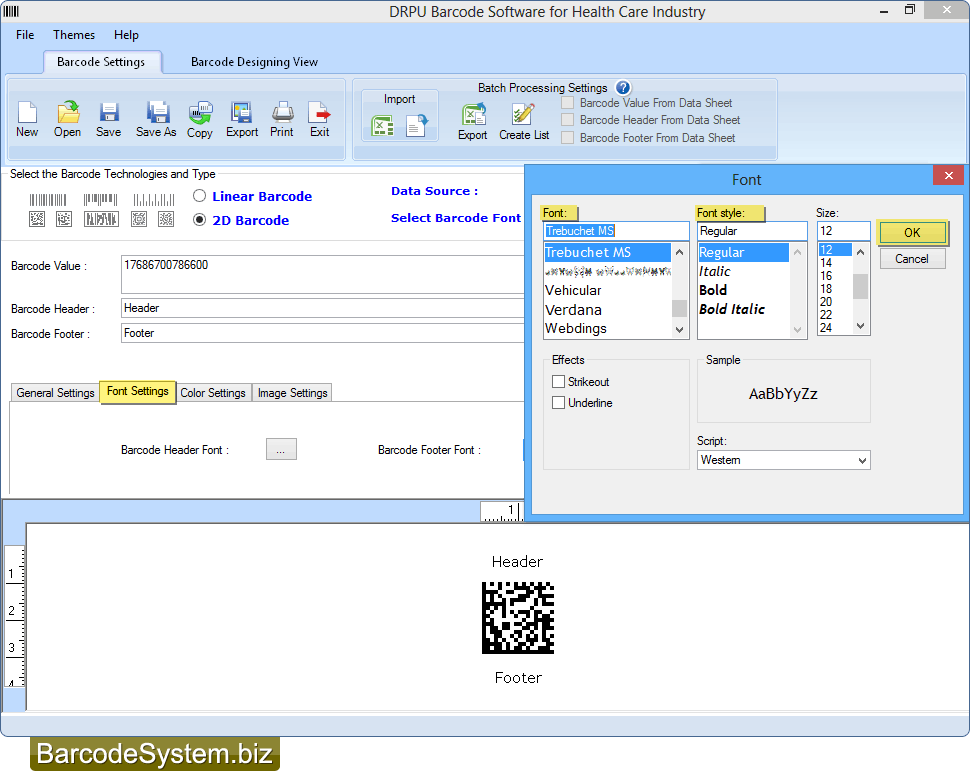Click the Barcode Footer text field
Screen dimensions: 970x771
tap(323, 333)
